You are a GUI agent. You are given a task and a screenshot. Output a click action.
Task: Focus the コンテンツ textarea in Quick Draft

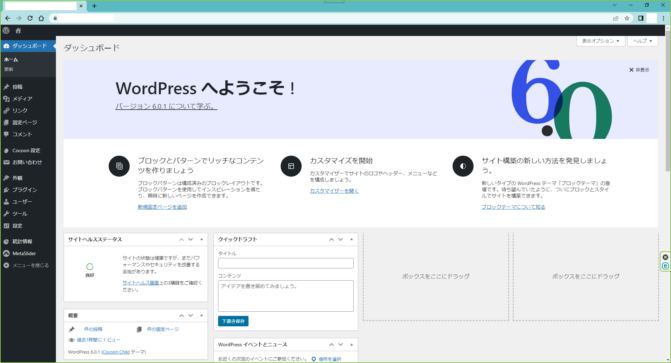286,296
